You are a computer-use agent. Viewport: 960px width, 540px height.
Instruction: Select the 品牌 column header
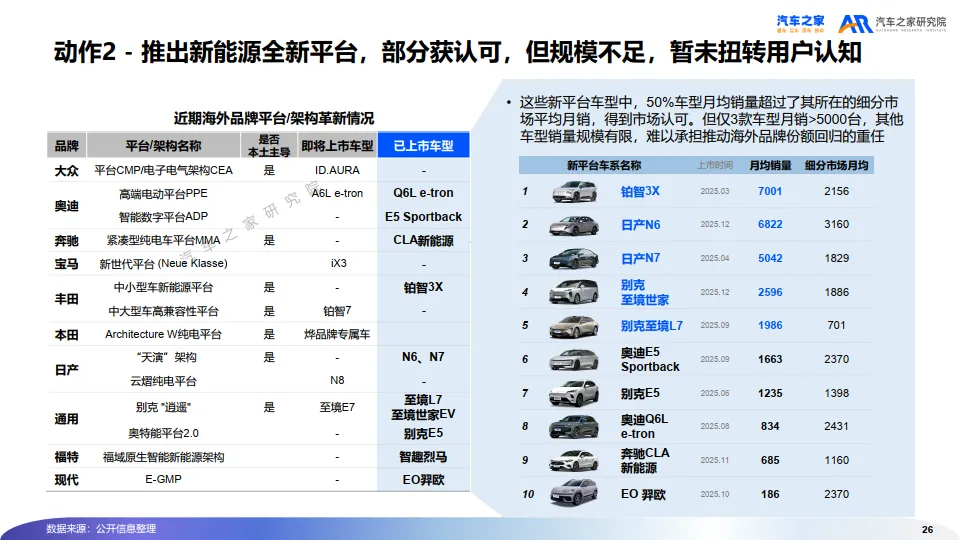tap(67, 146)
